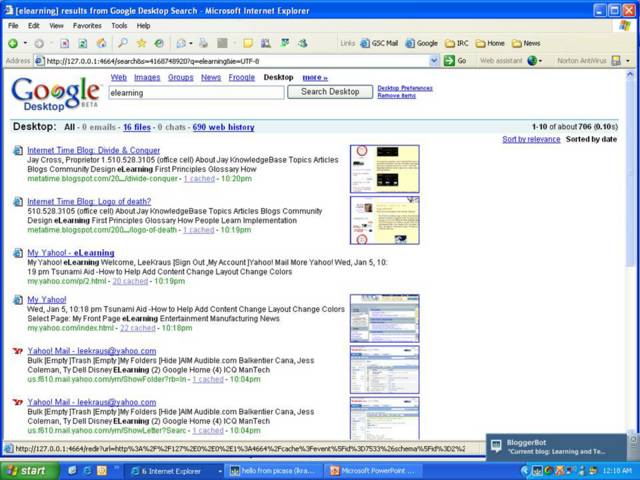
Task: Click the Windows Start button
Action: pos(29,471)
